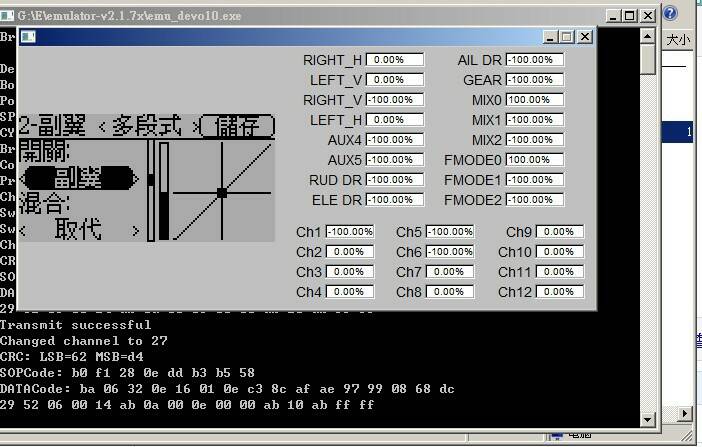Click the Ch7 output field

click(450, 271)
